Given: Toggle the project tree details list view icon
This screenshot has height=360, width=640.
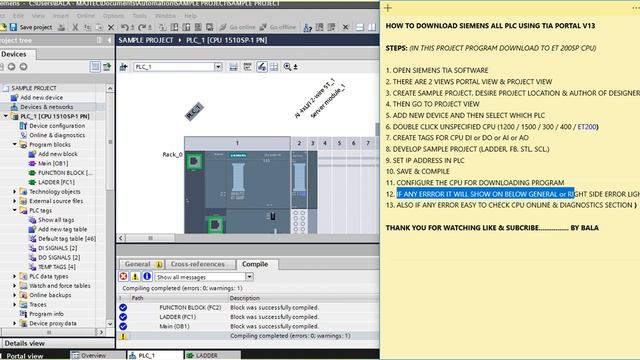Looking at the screenshot, I should (x=95, y=67).
